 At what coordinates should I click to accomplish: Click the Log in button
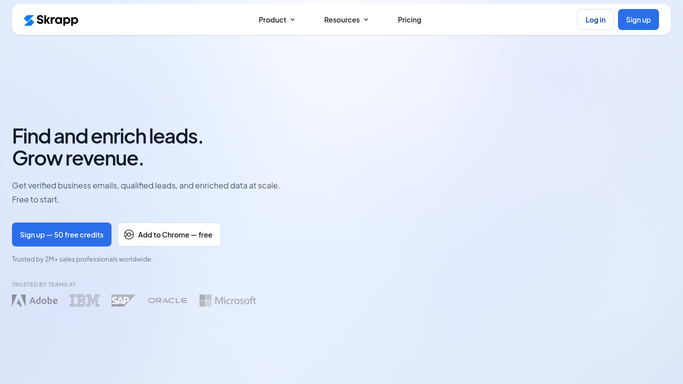click(595, 20)
